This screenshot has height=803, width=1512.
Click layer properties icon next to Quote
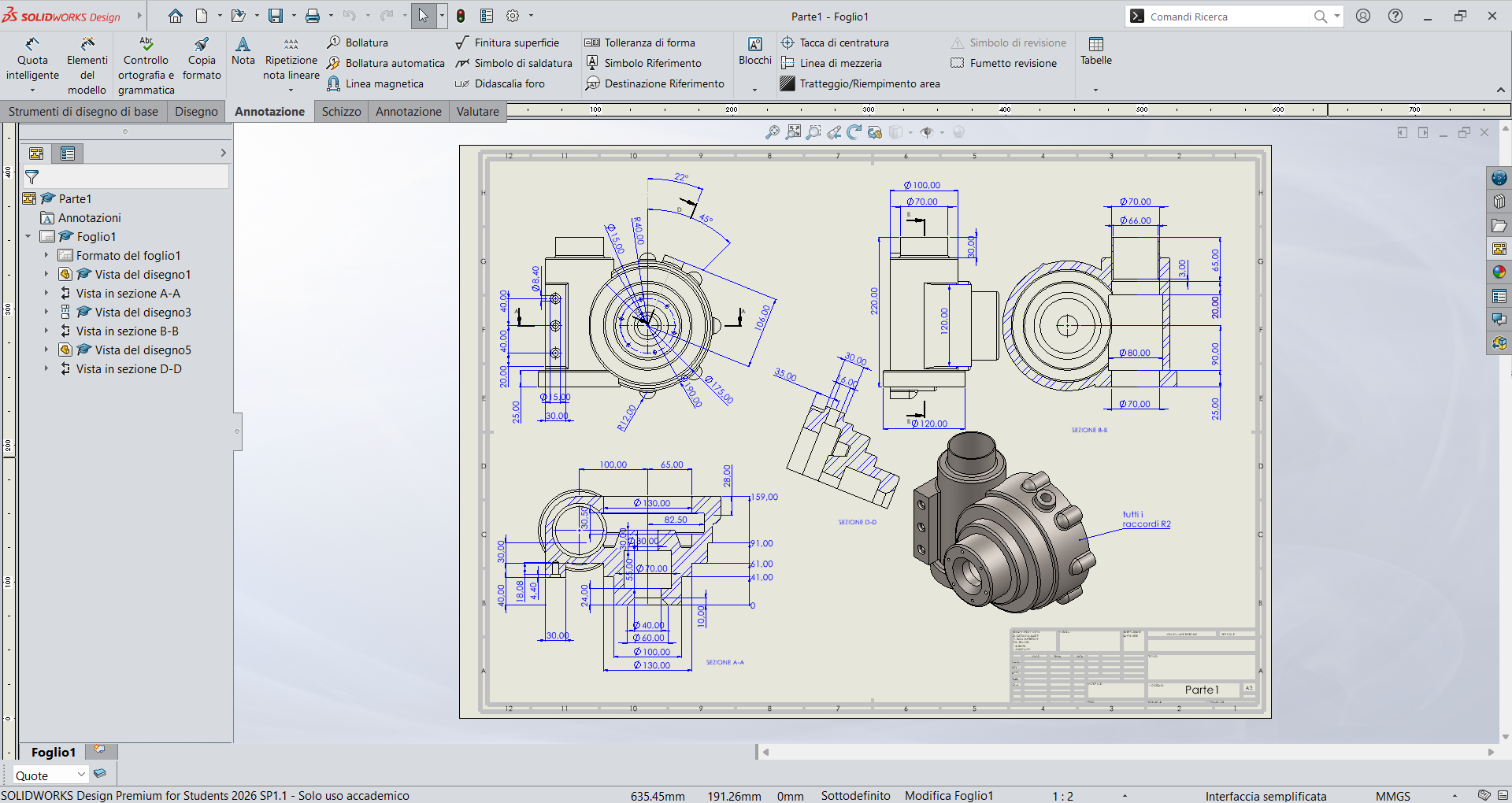point(99,773)
